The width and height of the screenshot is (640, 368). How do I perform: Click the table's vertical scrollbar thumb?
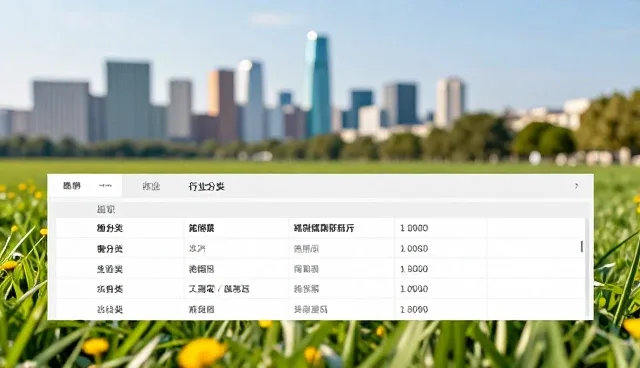(x=582, y=246)
